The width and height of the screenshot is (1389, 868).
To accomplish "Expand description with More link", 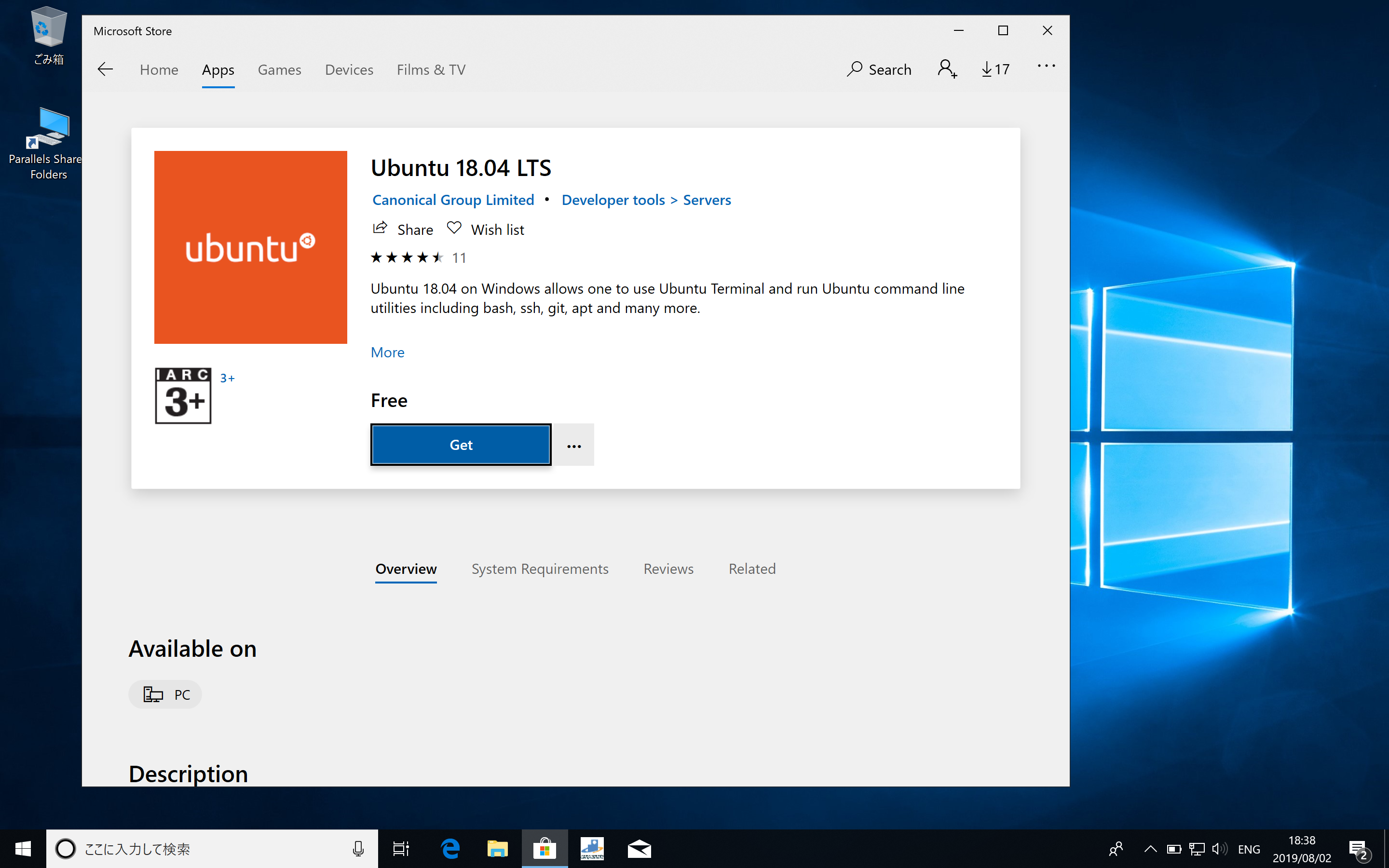I will 387,352.
